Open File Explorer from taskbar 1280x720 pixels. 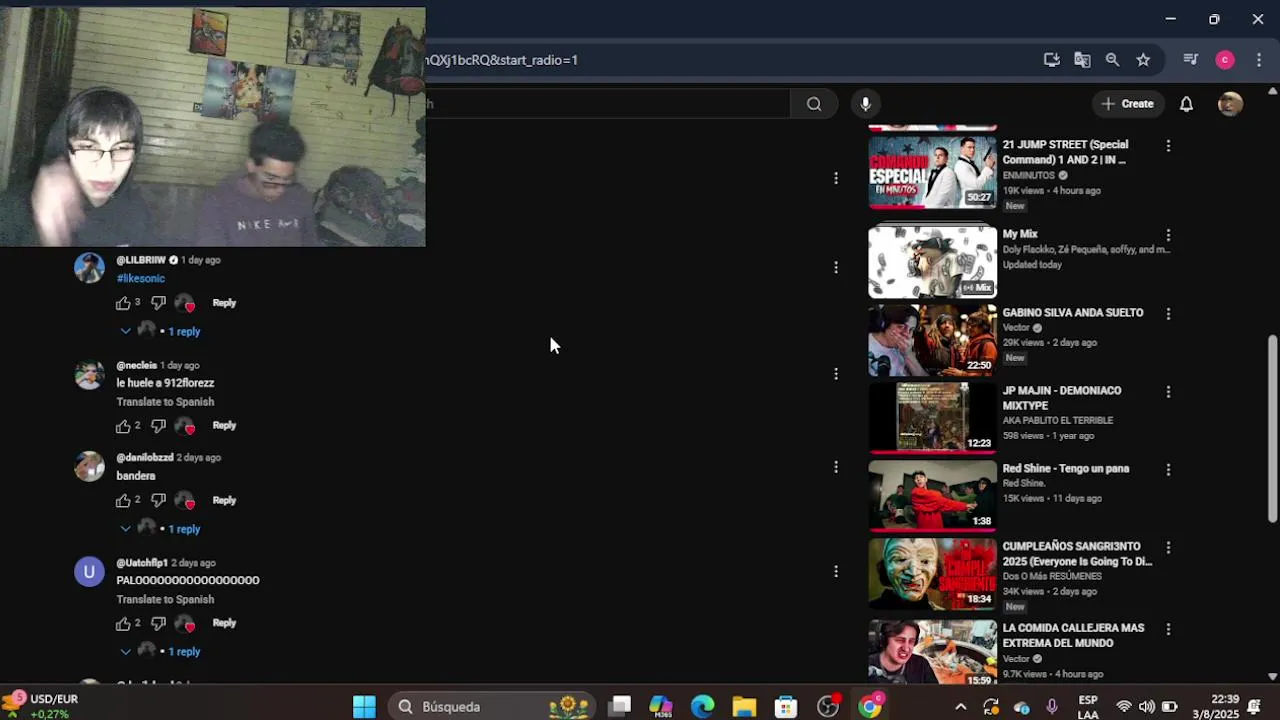tap(744, 707)
